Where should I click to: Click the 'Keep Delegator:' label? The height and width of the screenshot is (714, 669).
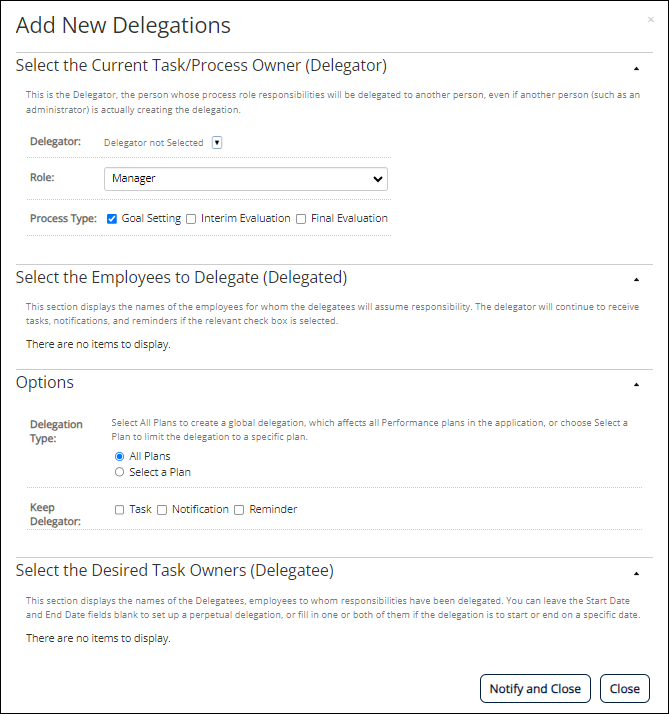point(55,514)
